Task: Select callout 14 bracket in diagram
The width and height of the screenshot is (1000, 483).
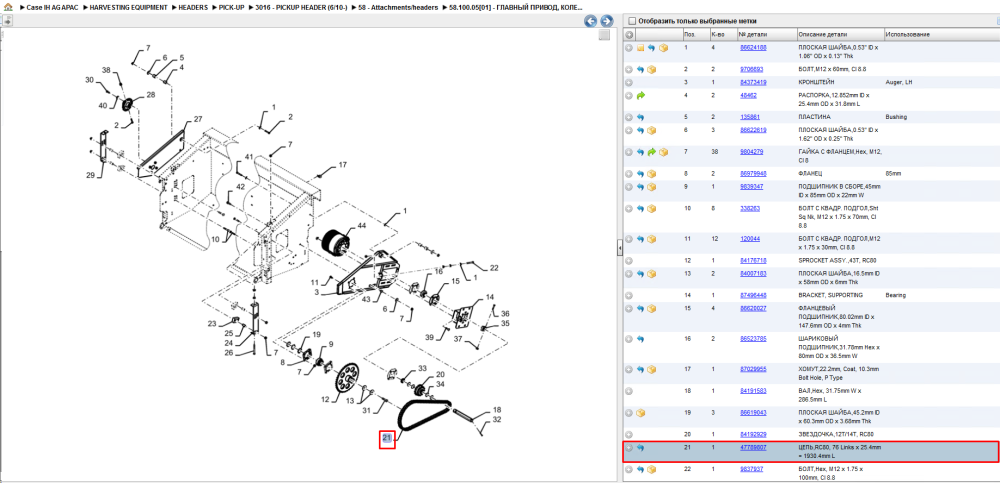Action: click(x=490, y=297)
